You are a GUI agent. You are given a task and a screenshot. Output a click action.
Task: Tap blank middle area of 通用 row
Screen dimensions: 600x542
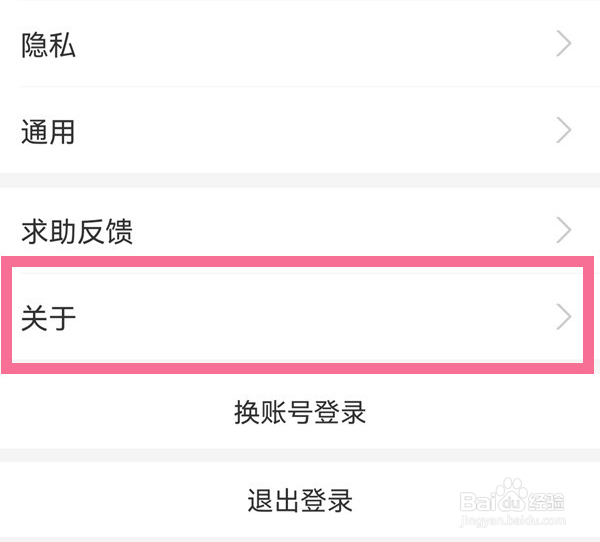point(300,131)
